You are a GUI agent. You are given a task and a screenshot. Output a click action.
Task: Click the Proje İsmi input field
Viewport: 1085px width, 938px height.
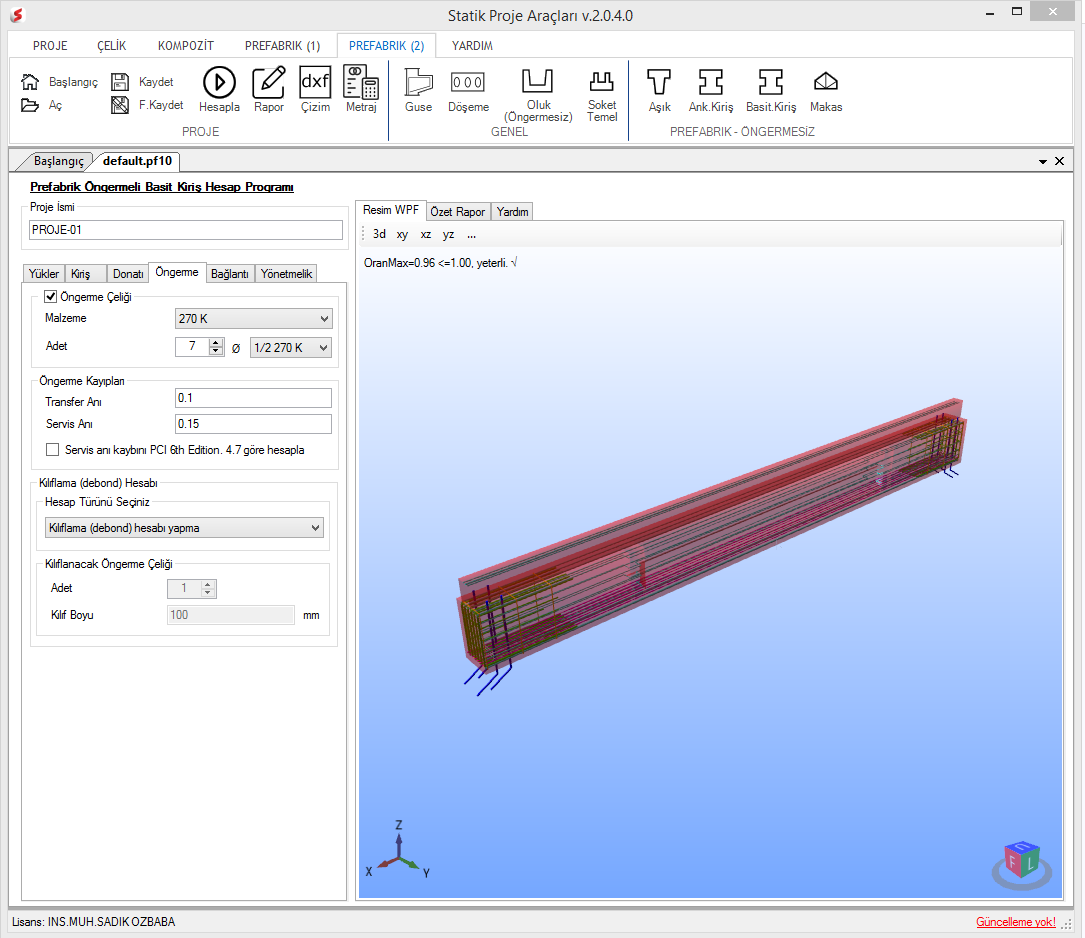click(x=185, y=230)
